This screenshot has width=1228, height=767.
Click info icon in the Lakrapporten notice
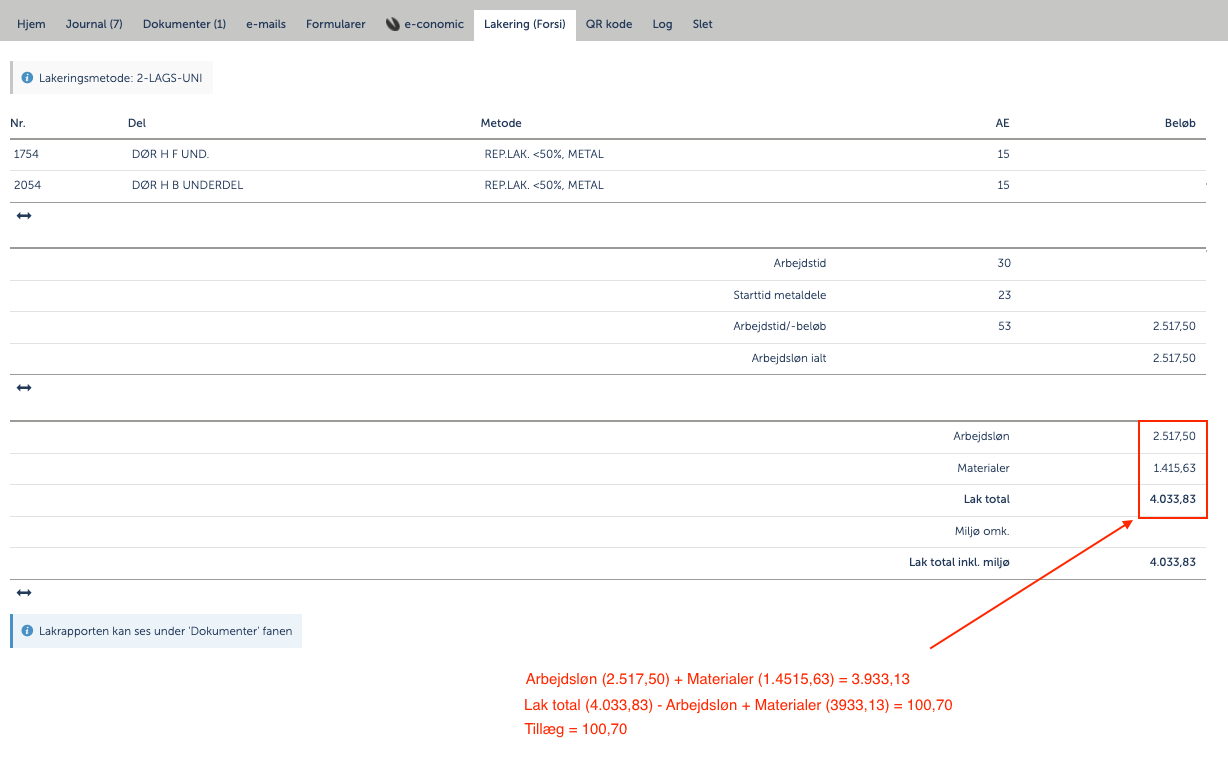[27, 632]
